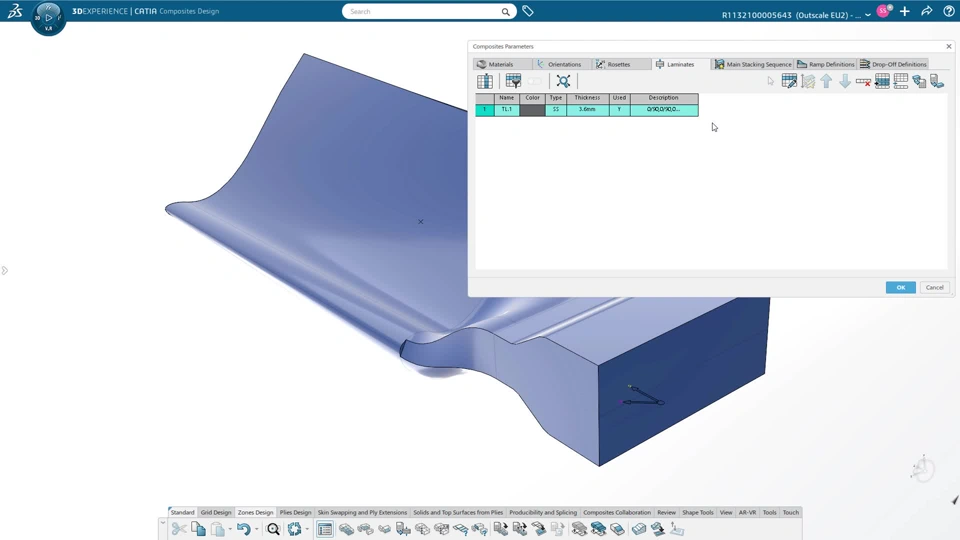Open the help question mark icon
960x540 pixels.
948,11
